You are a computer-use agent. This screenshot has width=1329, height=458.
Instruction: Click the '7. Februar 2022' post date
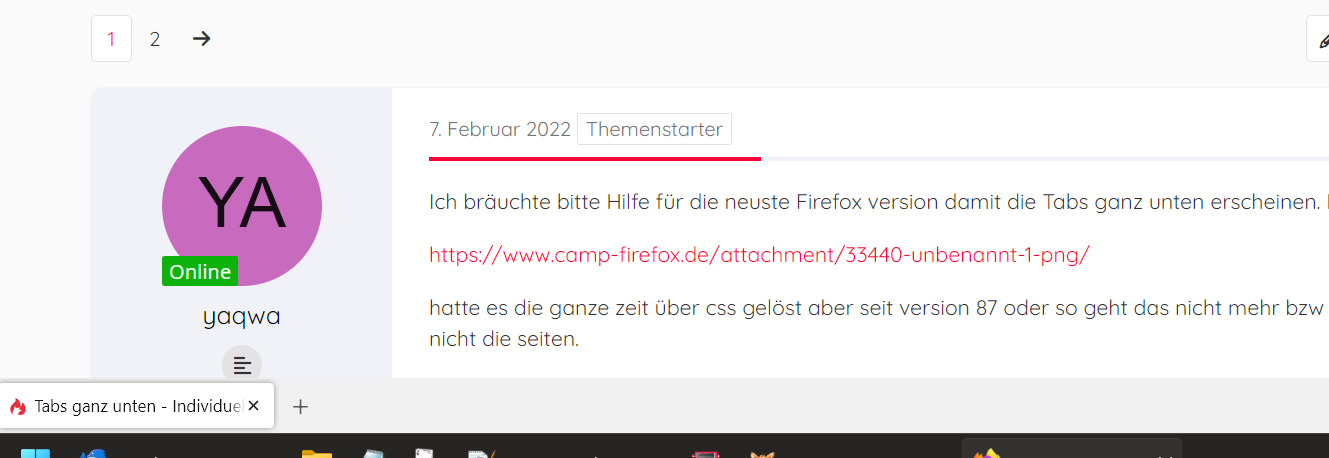tap(500, 129)
